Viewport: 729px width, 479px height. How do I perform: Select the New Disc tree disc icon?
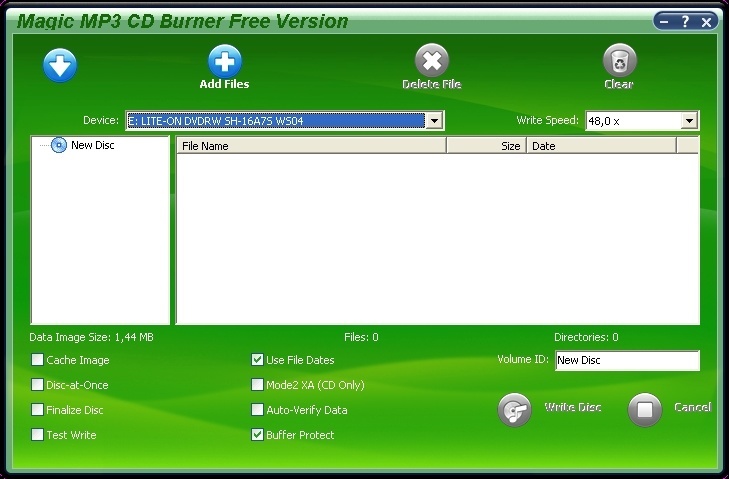tap(59, 145)
